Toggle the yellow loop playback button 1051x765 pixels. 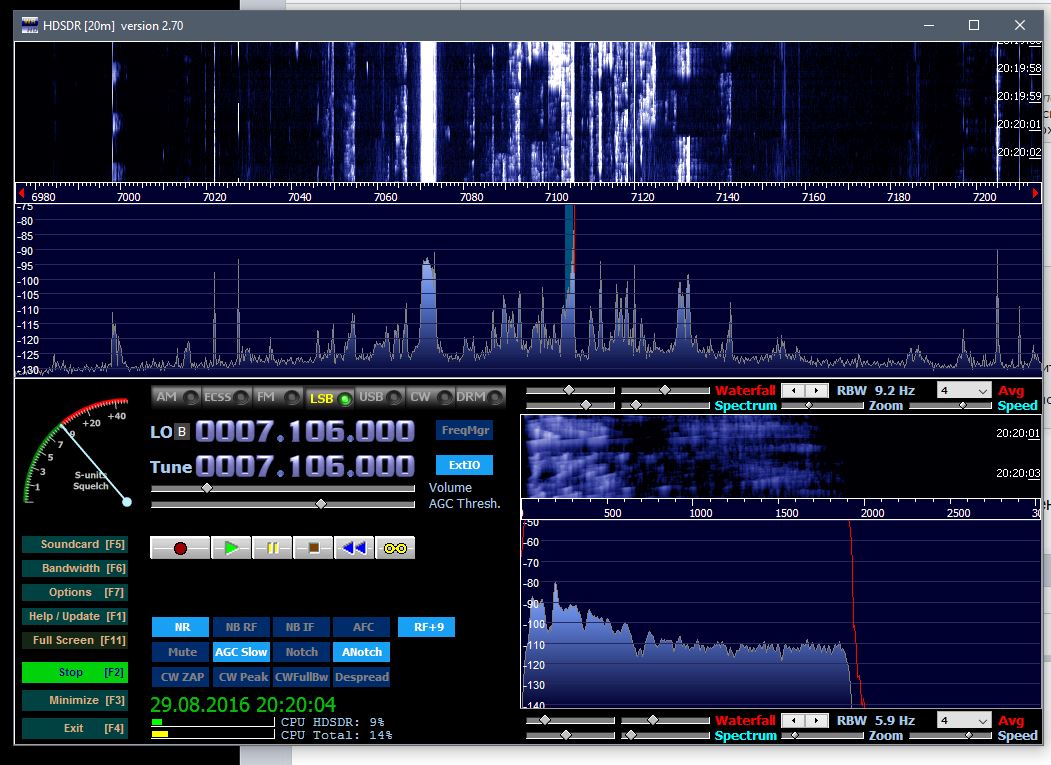[395, 548]
